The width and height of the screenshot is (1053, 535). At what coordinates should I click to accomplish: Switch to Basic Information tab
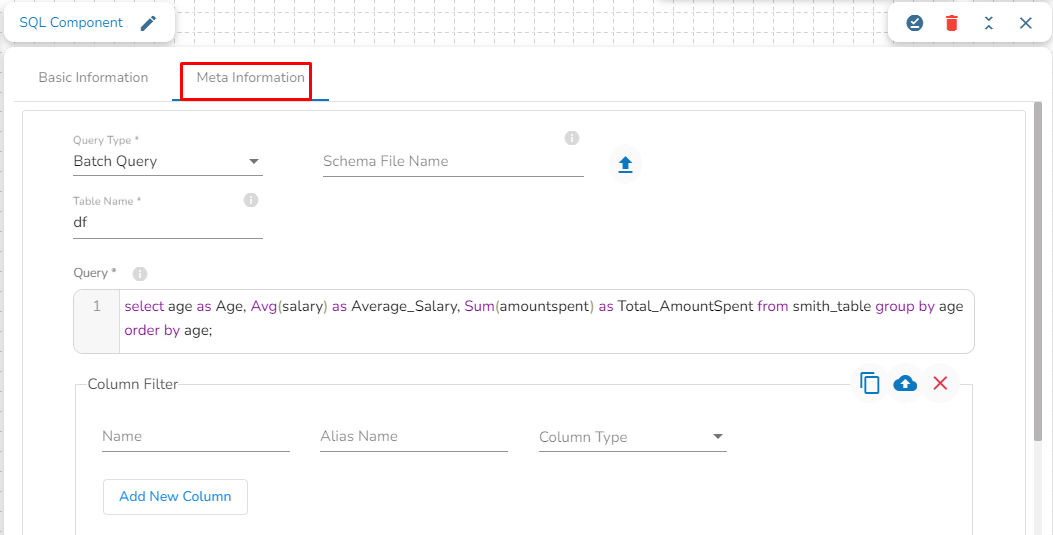click(93, 77)
